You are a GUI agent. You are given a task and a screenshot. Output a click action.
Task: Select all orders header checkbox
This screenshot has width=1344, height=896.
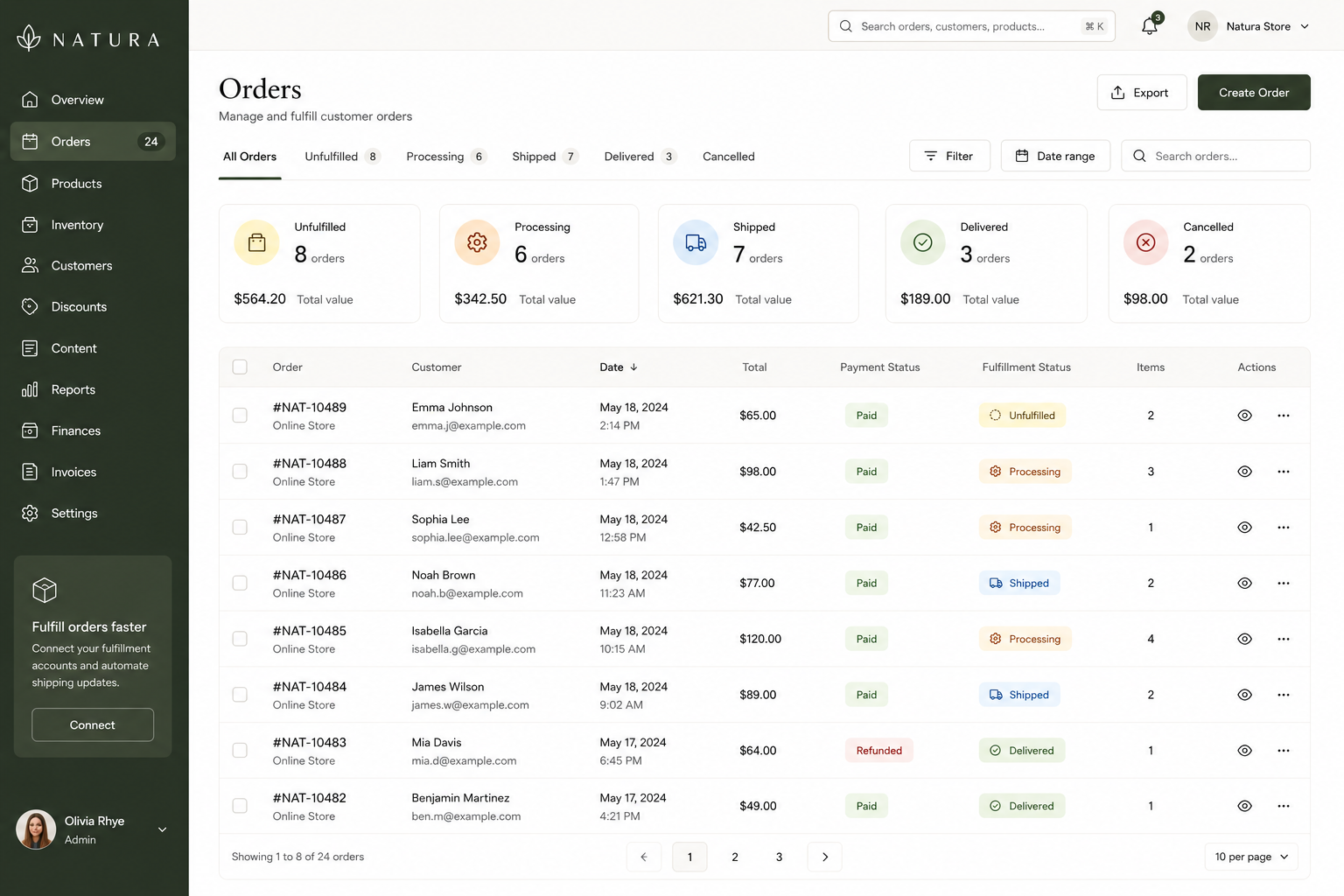point(240,367)
